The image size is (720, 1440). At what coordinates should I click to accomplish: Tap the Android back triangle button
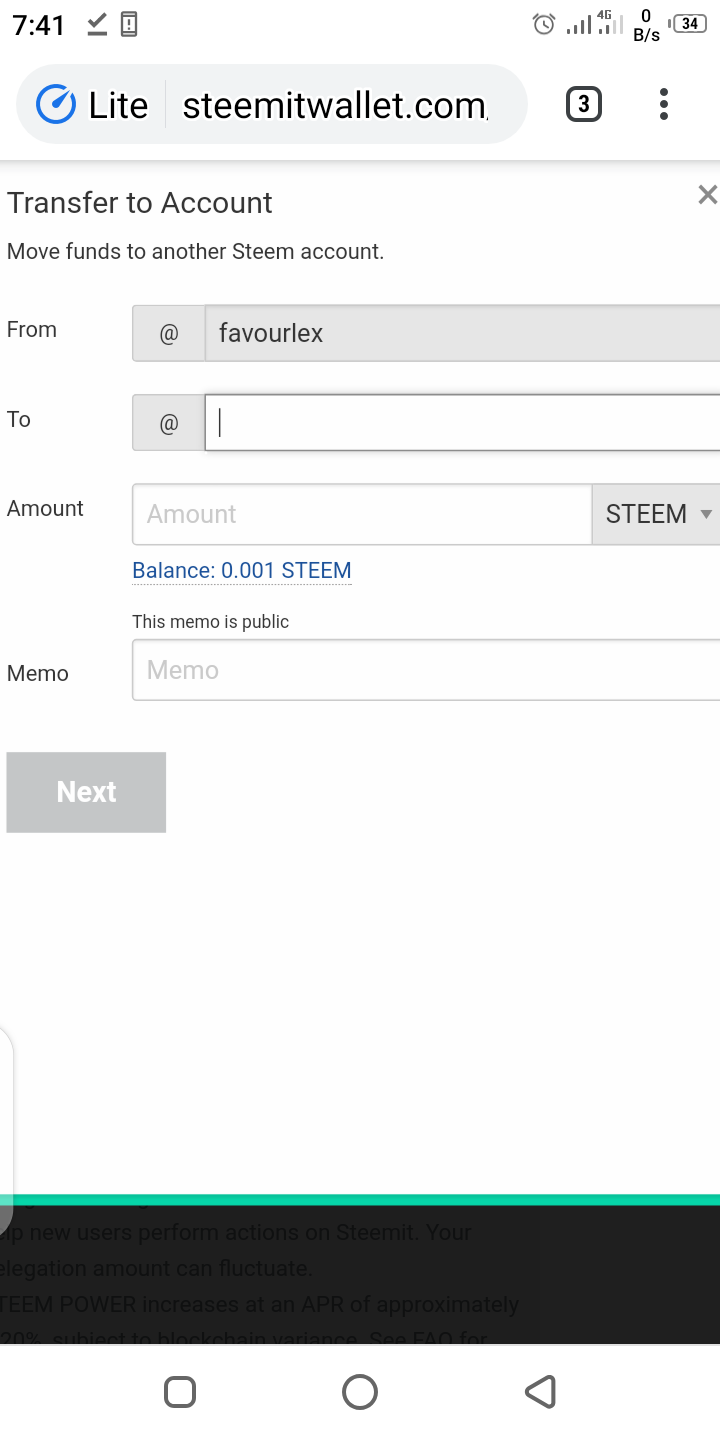point(540,1392)
